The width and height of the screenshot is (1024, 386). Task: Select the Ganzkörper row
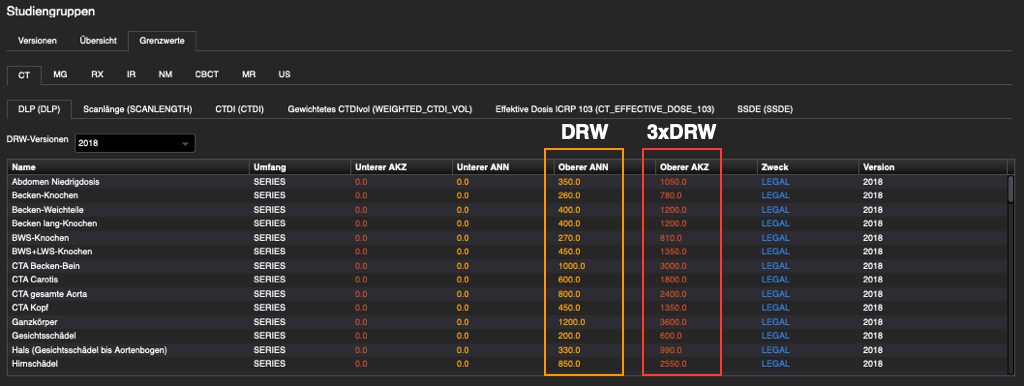click(507, 322)
